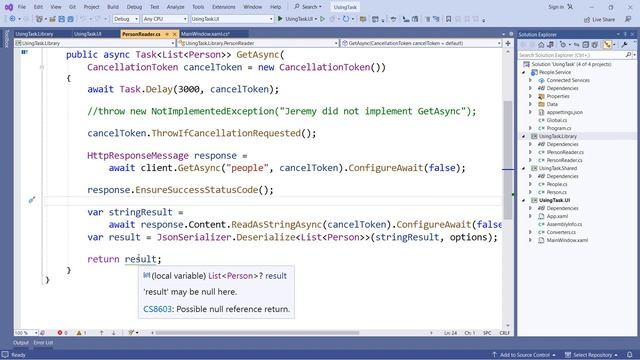
Task: Click the Search Solution Explorer input field
Action: coord(571,55)
